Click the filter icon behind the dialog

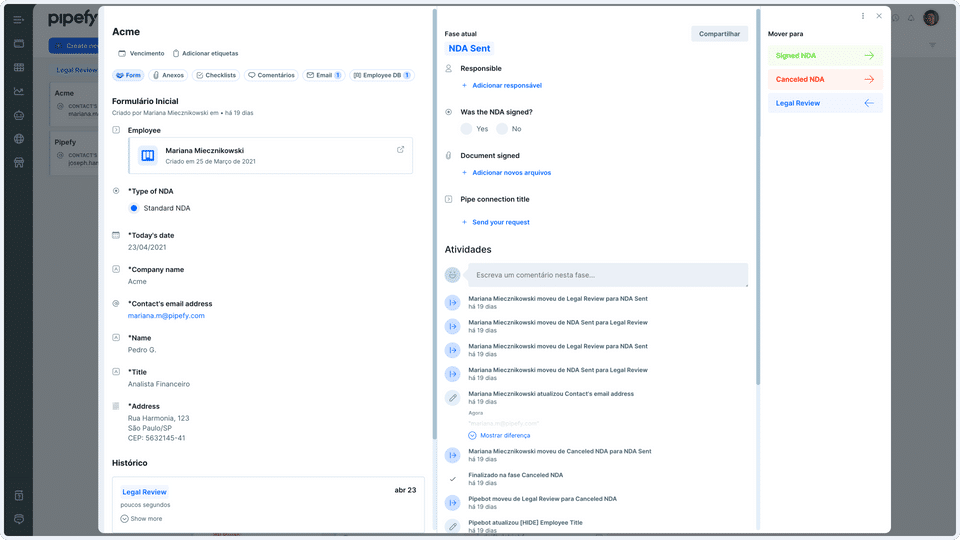click(x=932, y=45)
